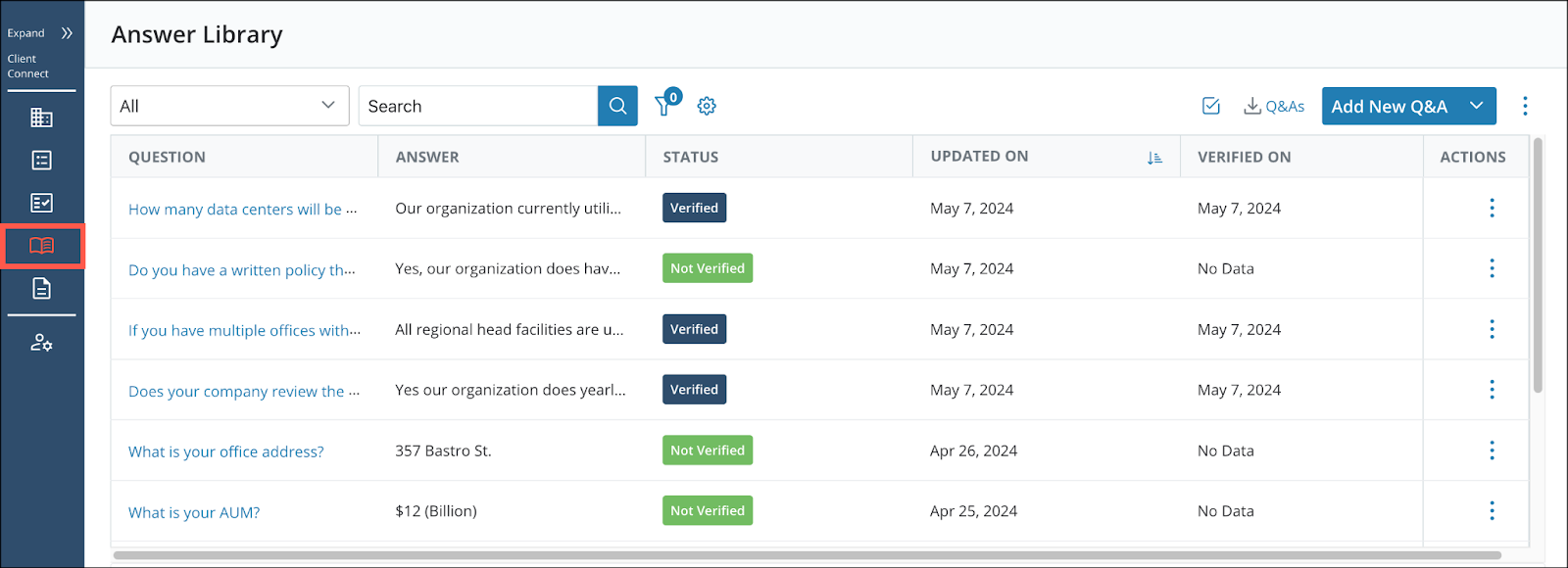
Task: Click Not Verified badge in written policy row
Action: coord(708,268)
